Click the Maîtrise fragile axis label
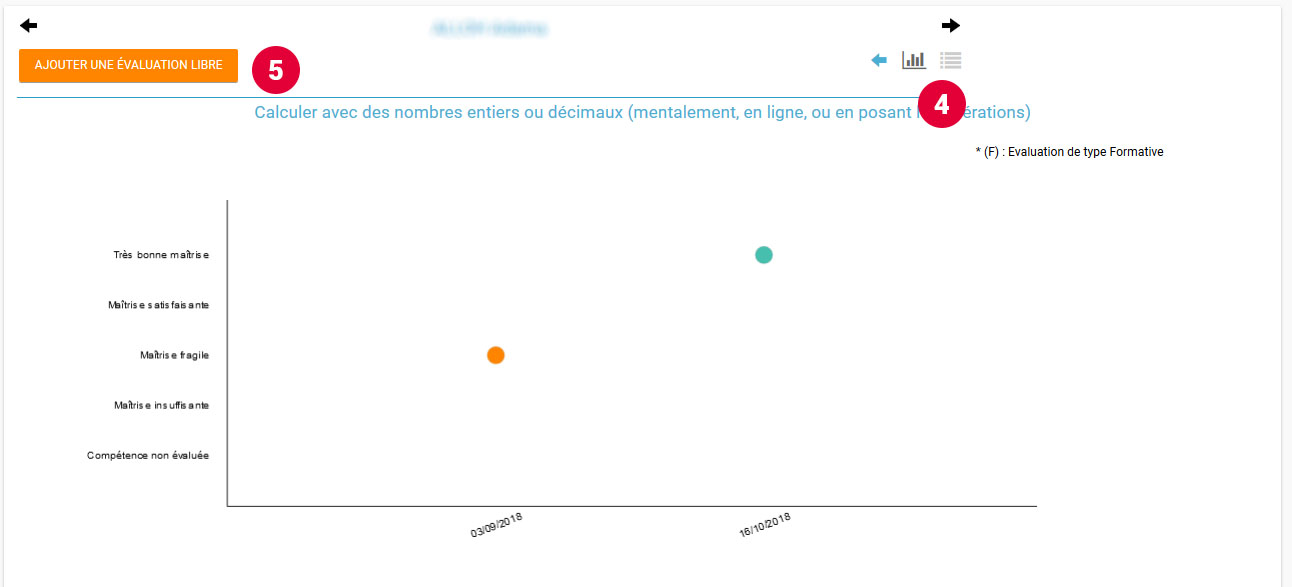1292x587 pixels. coord(174,355)
